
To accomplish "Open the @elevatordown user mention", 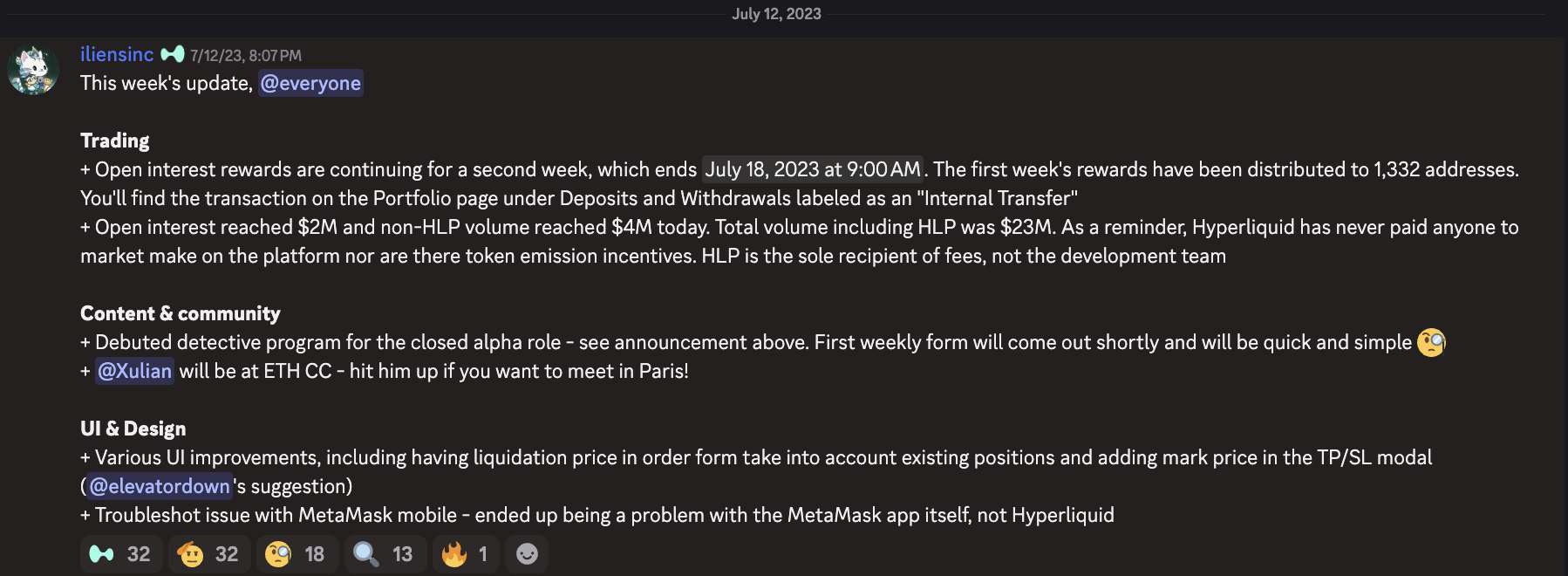I will coord(160,486).
